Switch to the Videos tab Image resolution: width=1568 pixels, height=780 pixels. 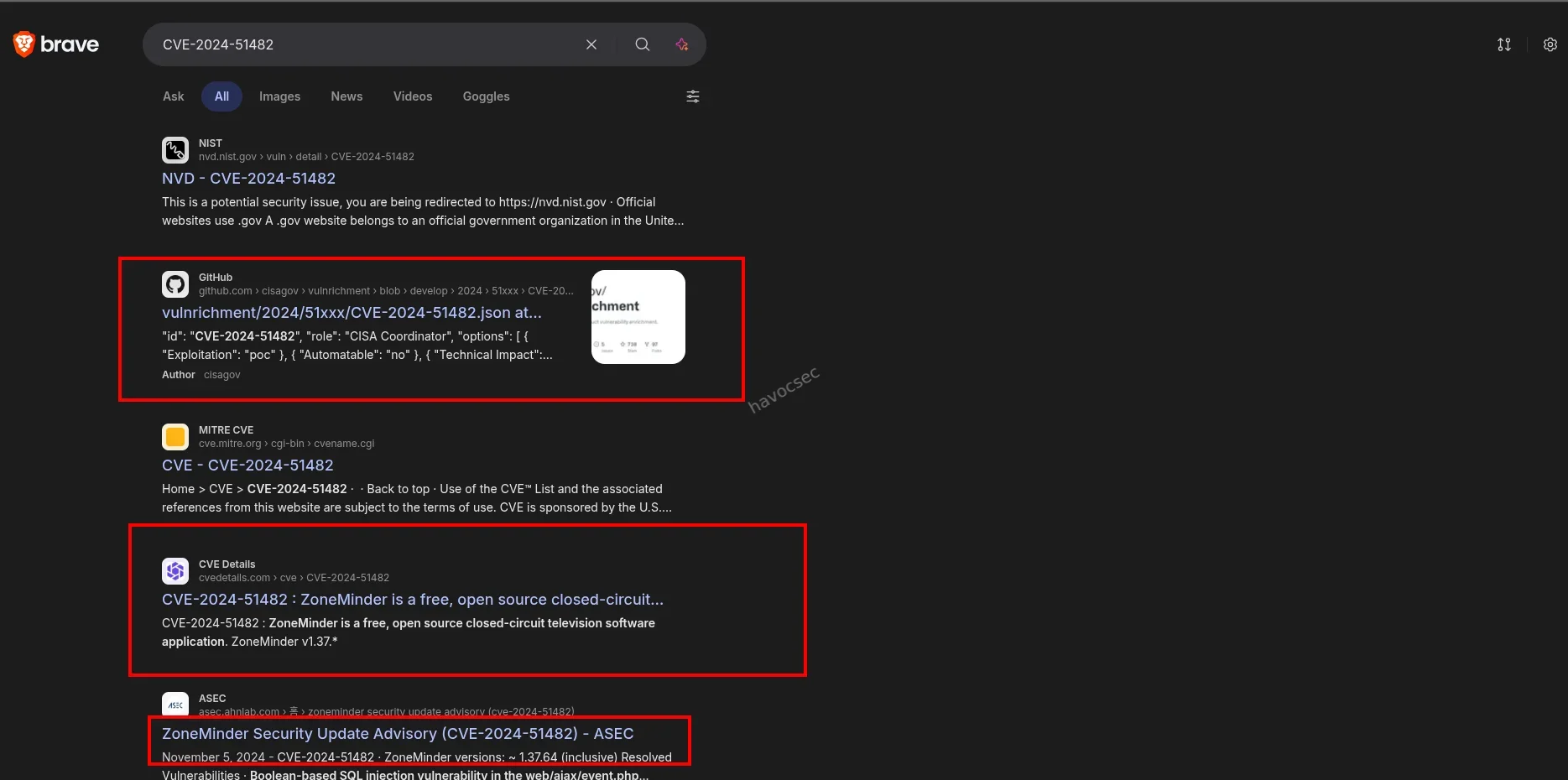point(413,96)
